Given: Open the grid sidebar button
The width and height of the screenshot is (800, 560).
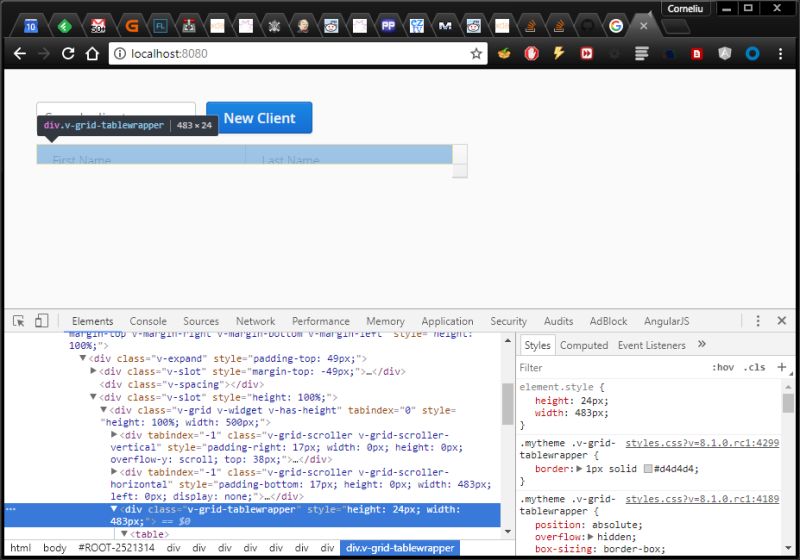Looking at the screenshot, I should tap(460, 154).
